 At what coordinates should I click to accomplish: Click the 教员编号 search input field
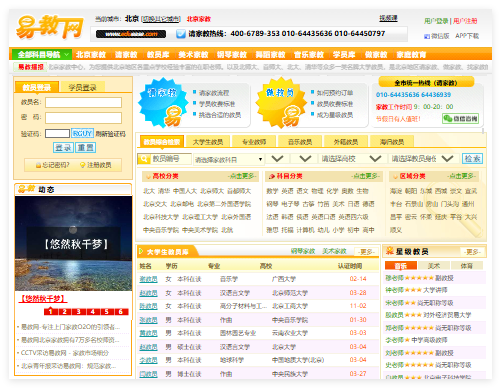171,159
